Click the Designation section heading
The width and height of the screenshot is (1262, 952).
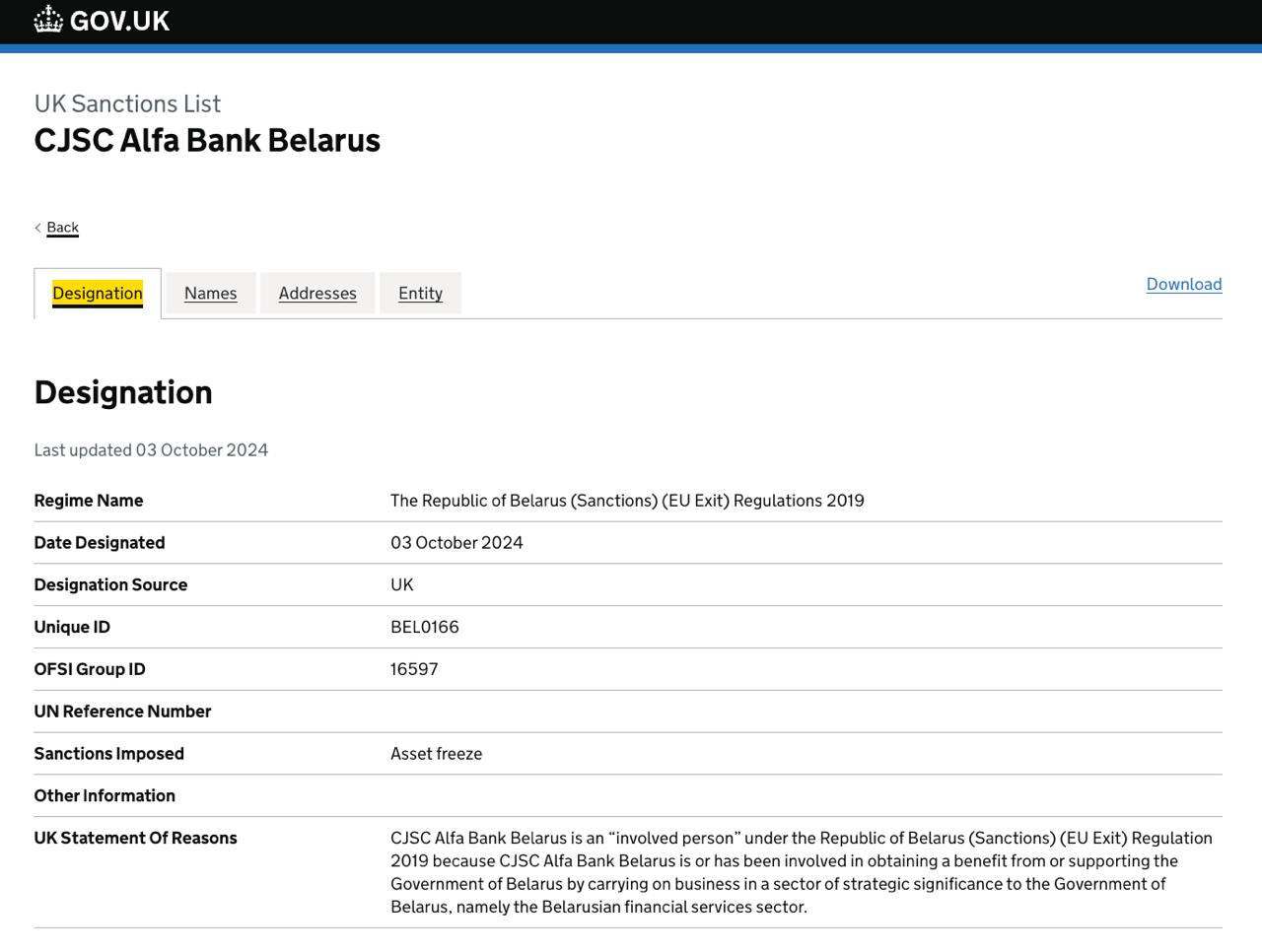click(x=123, y=392)
